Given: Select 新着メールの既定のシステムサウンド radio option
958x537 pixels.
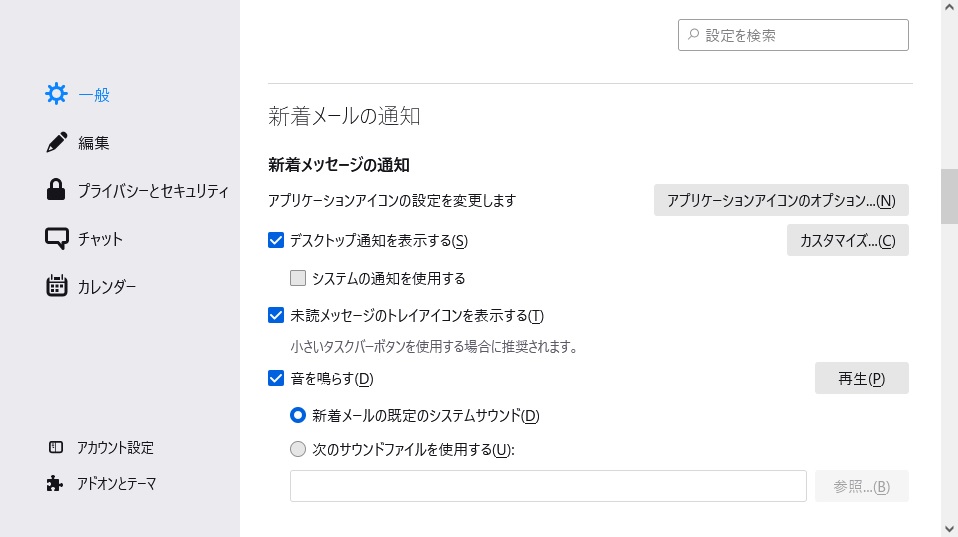Looking at the screenshot, I should (298, 415).
